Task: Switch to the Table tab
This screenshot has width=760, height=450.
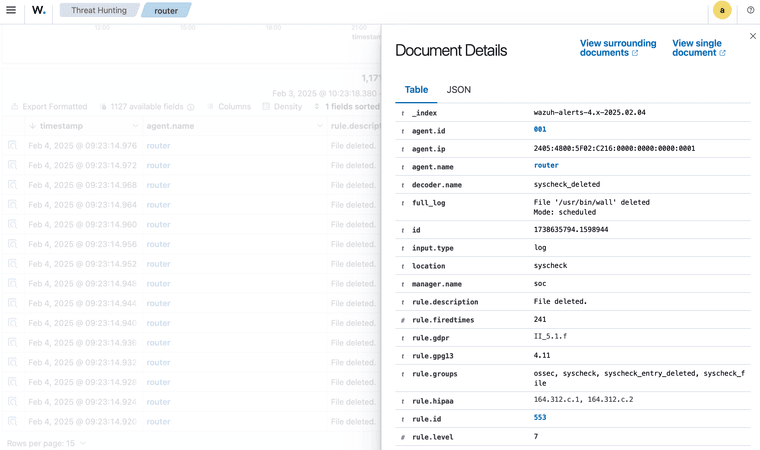Action: pyautogui.click(x=416, y=90)
